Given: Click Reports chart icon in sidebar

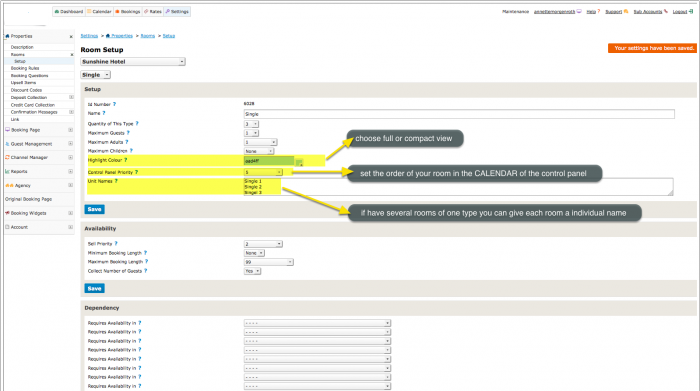Looking at the screenshot, I should [7, 171].
